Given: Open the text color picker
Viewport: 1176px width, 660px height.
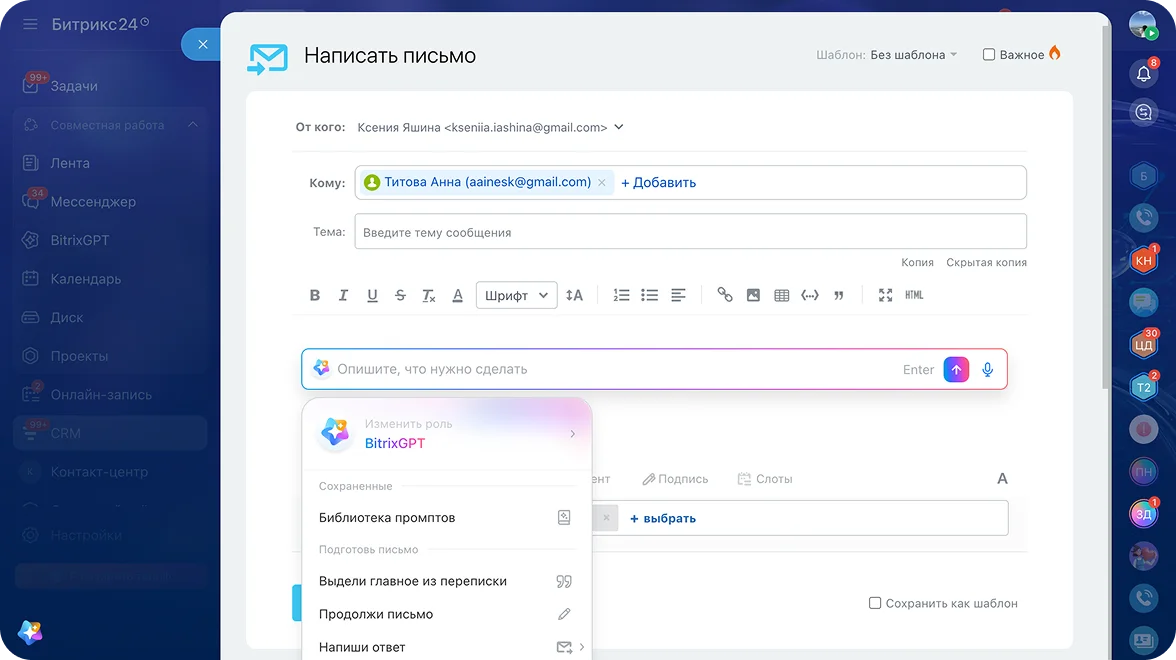Looking at the screenshot, I should 458,296.
